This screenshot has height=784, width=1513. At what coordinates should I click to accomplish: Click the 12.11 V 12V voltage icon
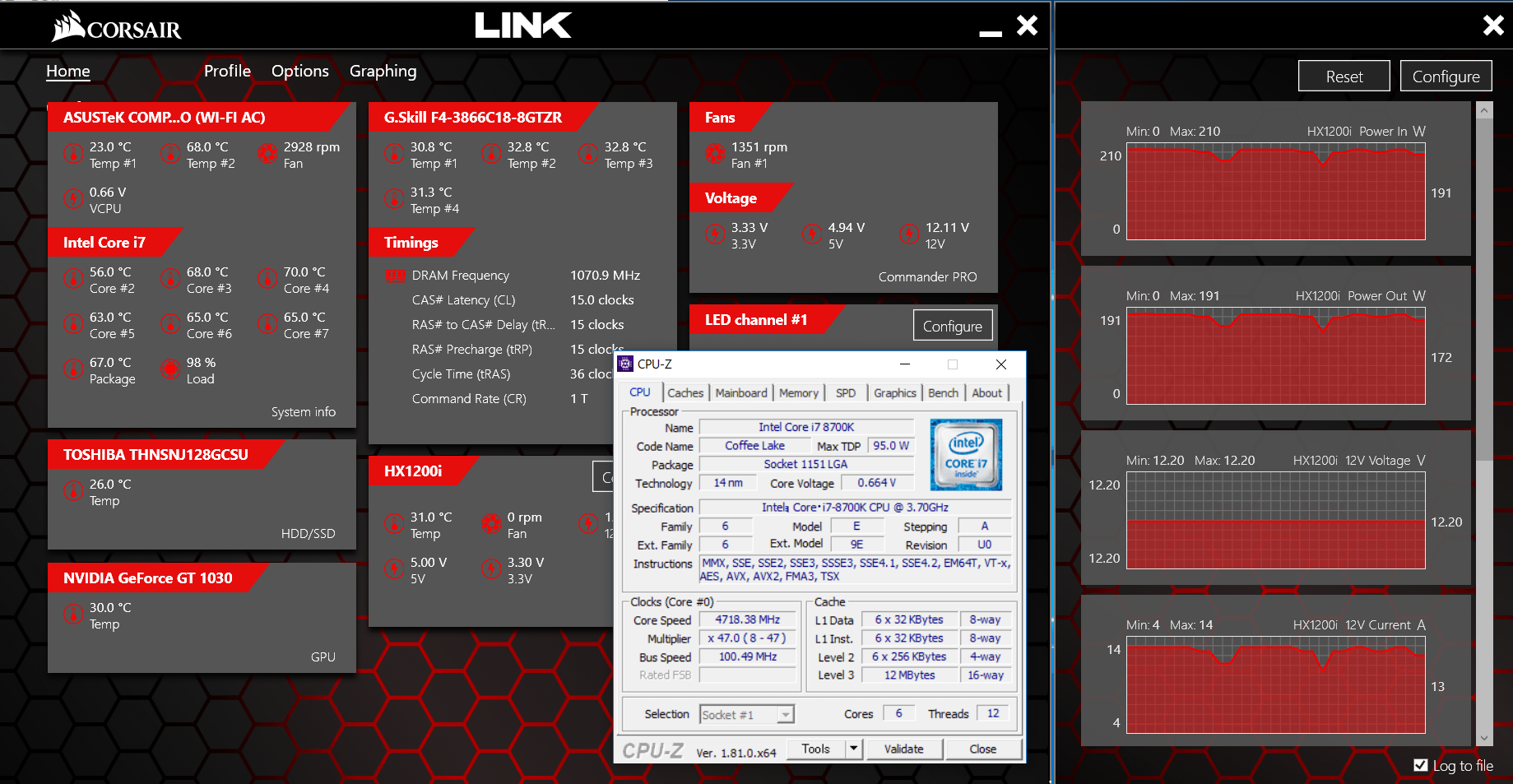[909, 234]
